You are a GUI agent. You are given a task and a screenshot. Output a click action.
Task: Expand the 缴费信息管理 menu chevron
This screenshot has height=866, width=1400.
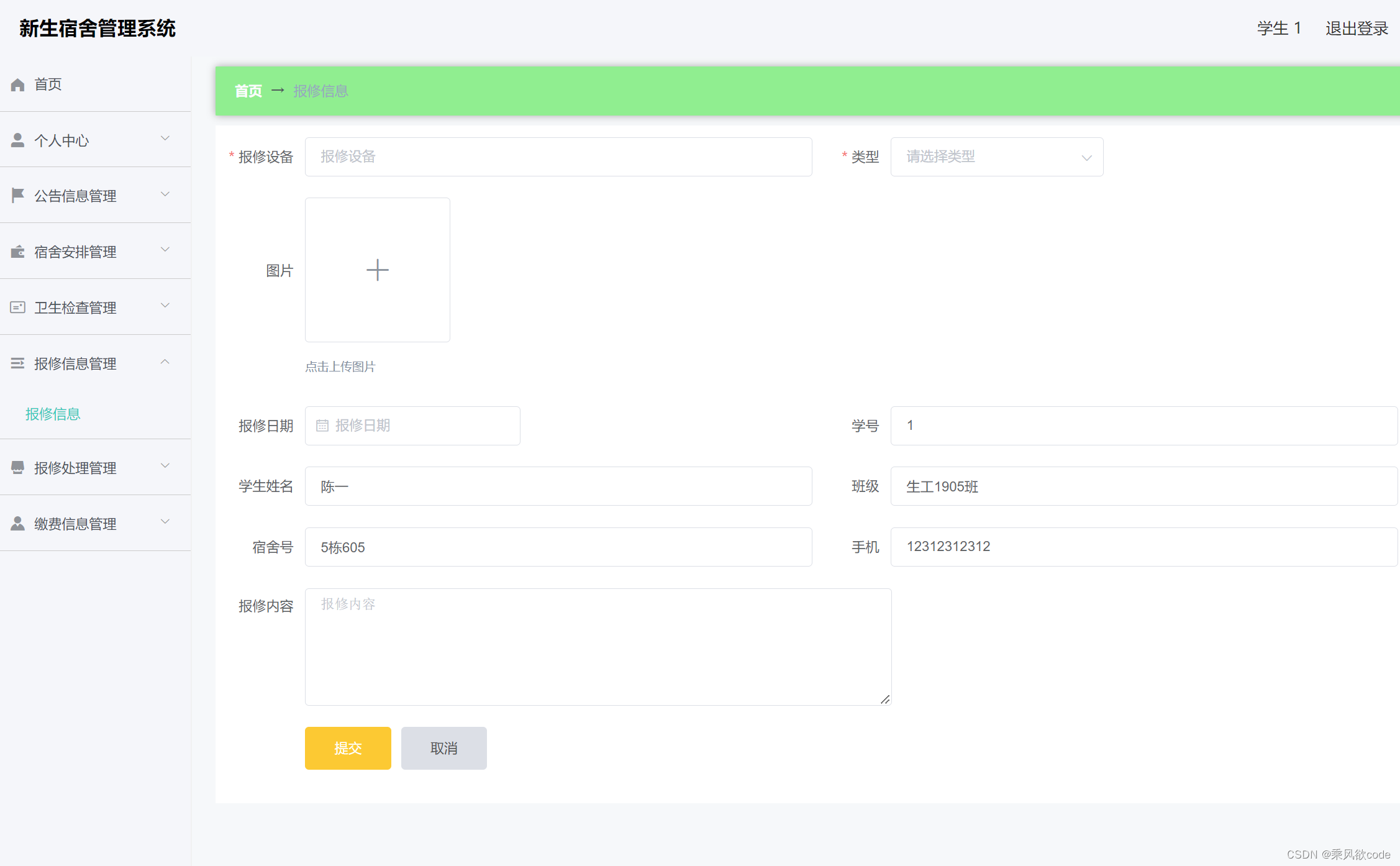point(165,522)
